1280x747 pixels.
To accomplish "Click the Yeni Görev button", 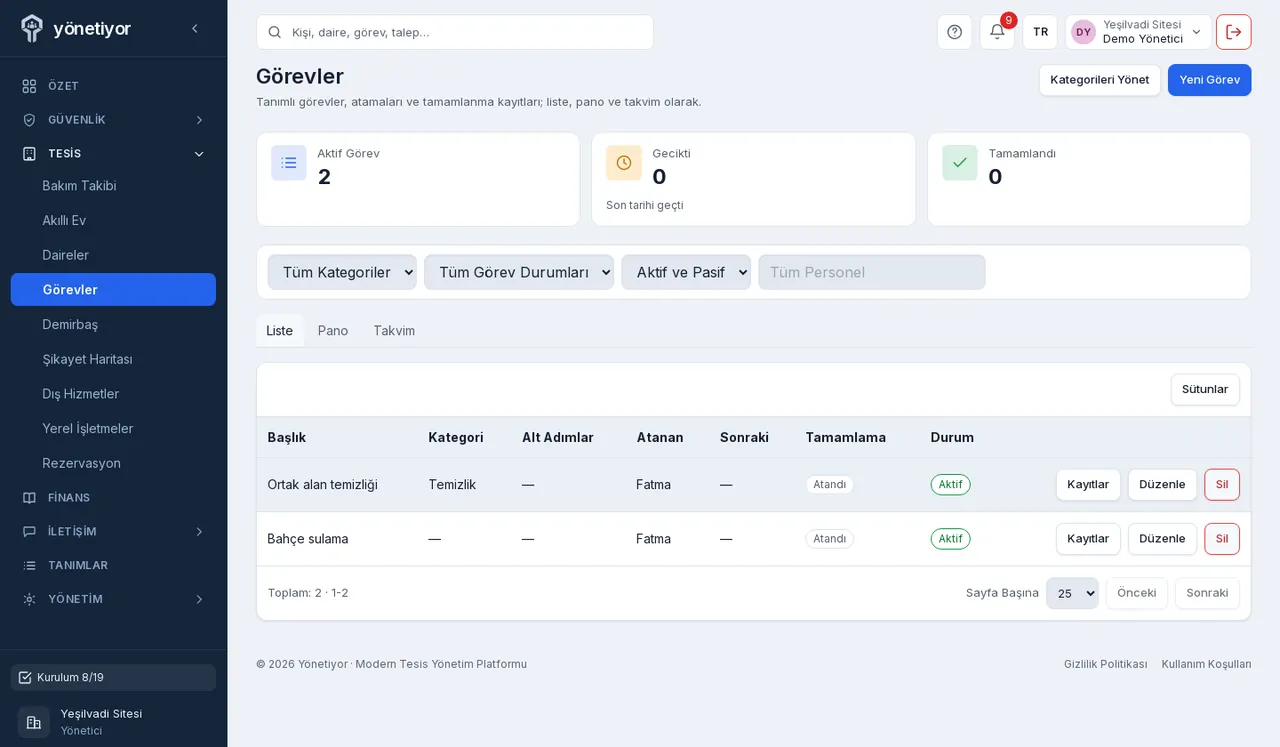I will click(1210, 80).
